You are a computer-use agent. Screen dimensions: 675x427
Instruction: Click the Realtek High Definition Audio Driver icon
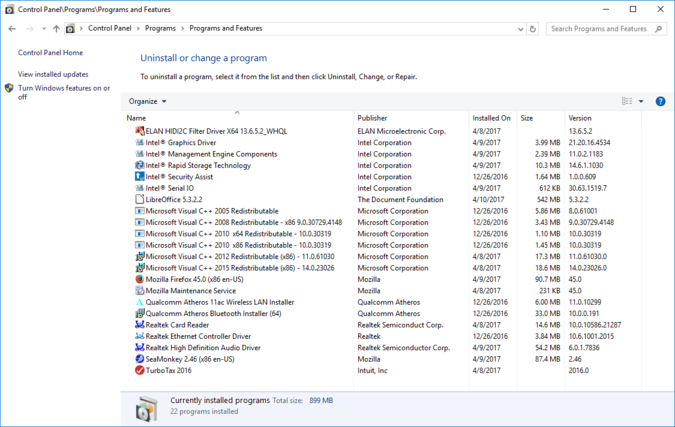[139, 348]
